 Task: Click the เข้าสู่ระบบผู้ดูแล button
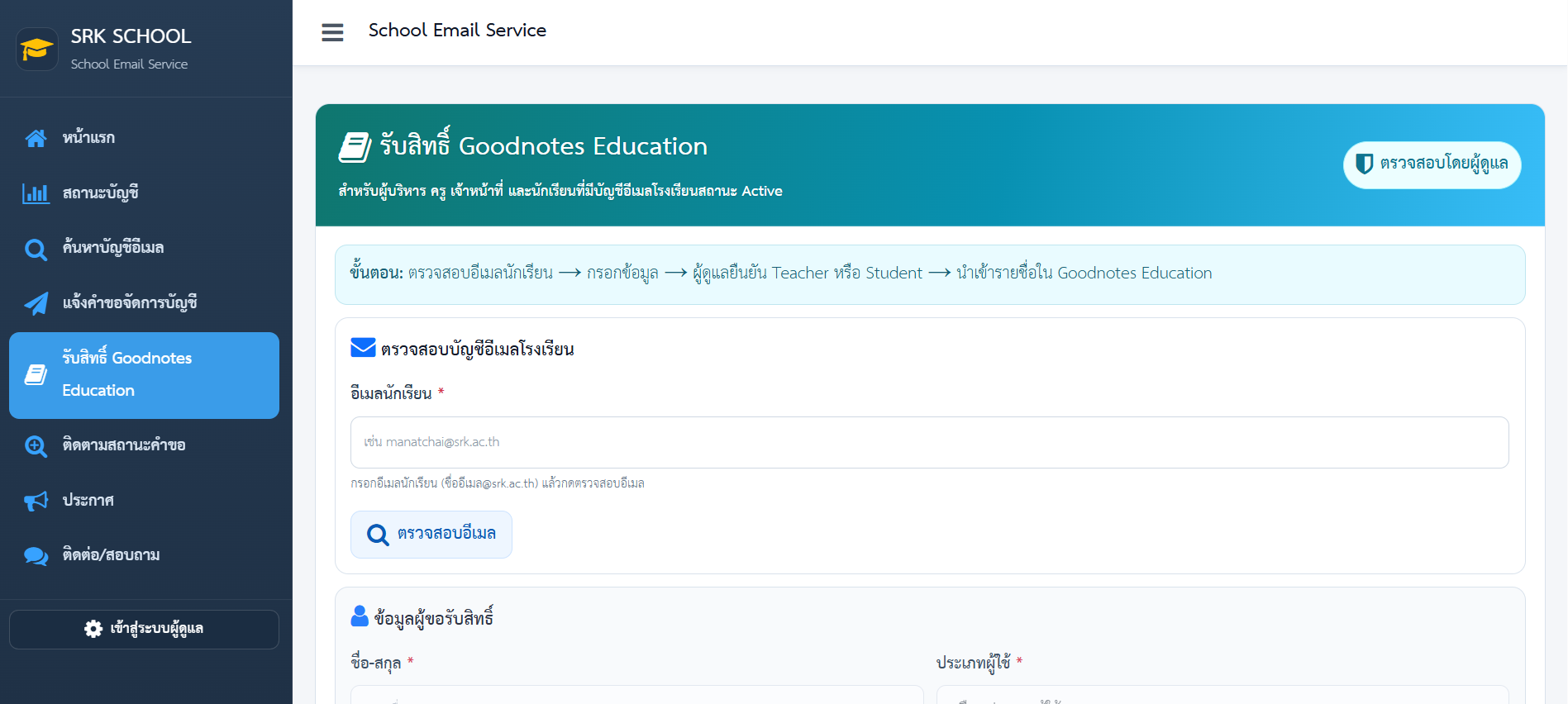pos(144,630)
